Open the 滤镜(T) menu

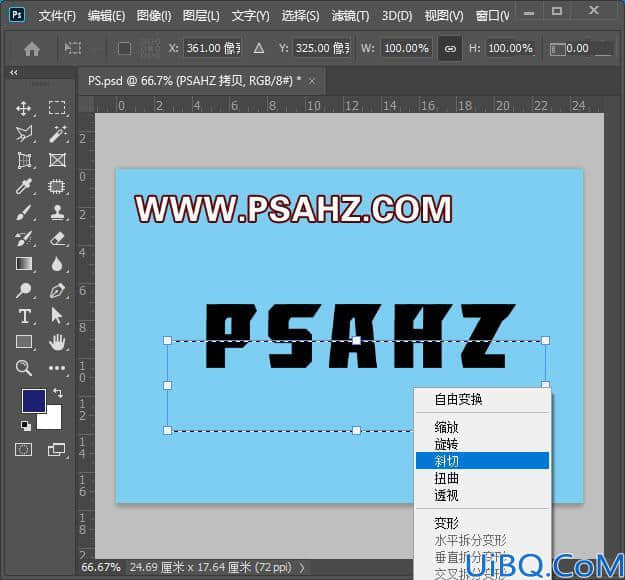(350, 16)
